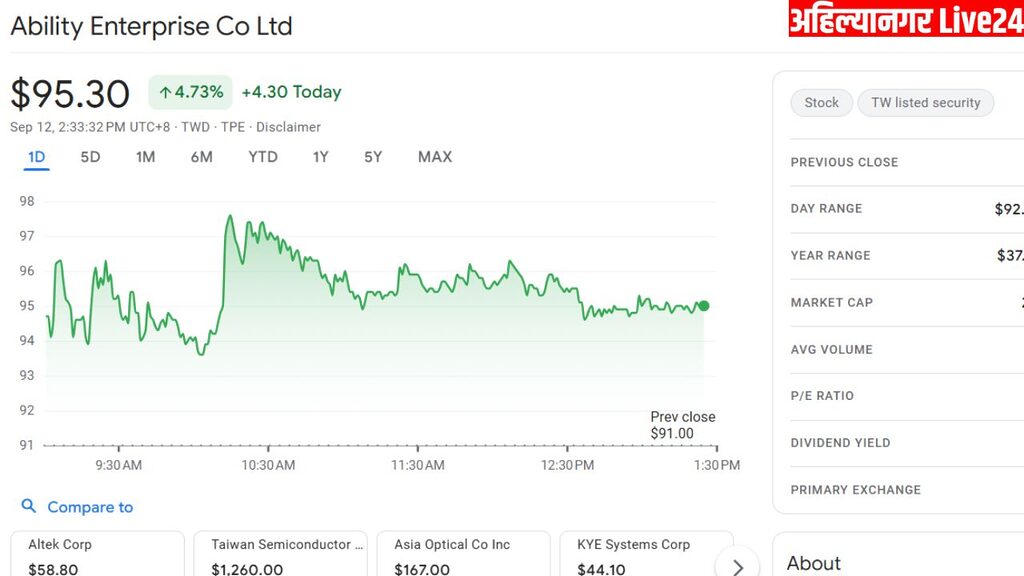Switch to the 5D chart range

tap(90, 157)
